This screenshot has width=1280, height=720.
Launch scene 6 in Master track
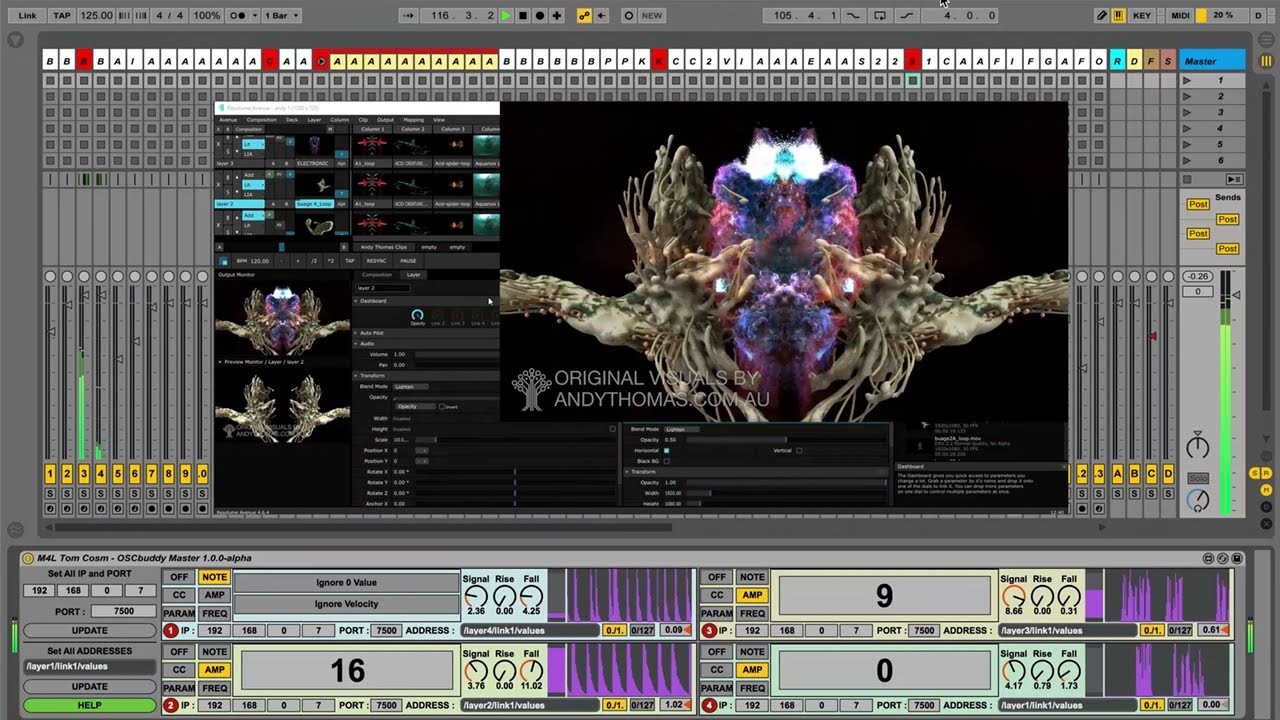click(x=1187, y=160)
